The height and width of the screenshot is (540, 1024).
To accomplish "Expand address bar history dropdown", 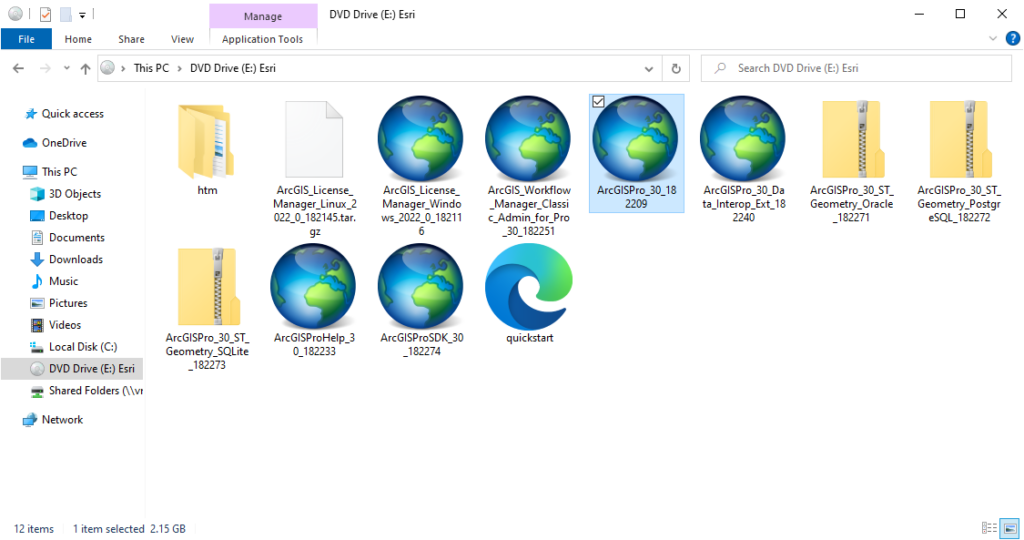I will (x=648, y=68).
